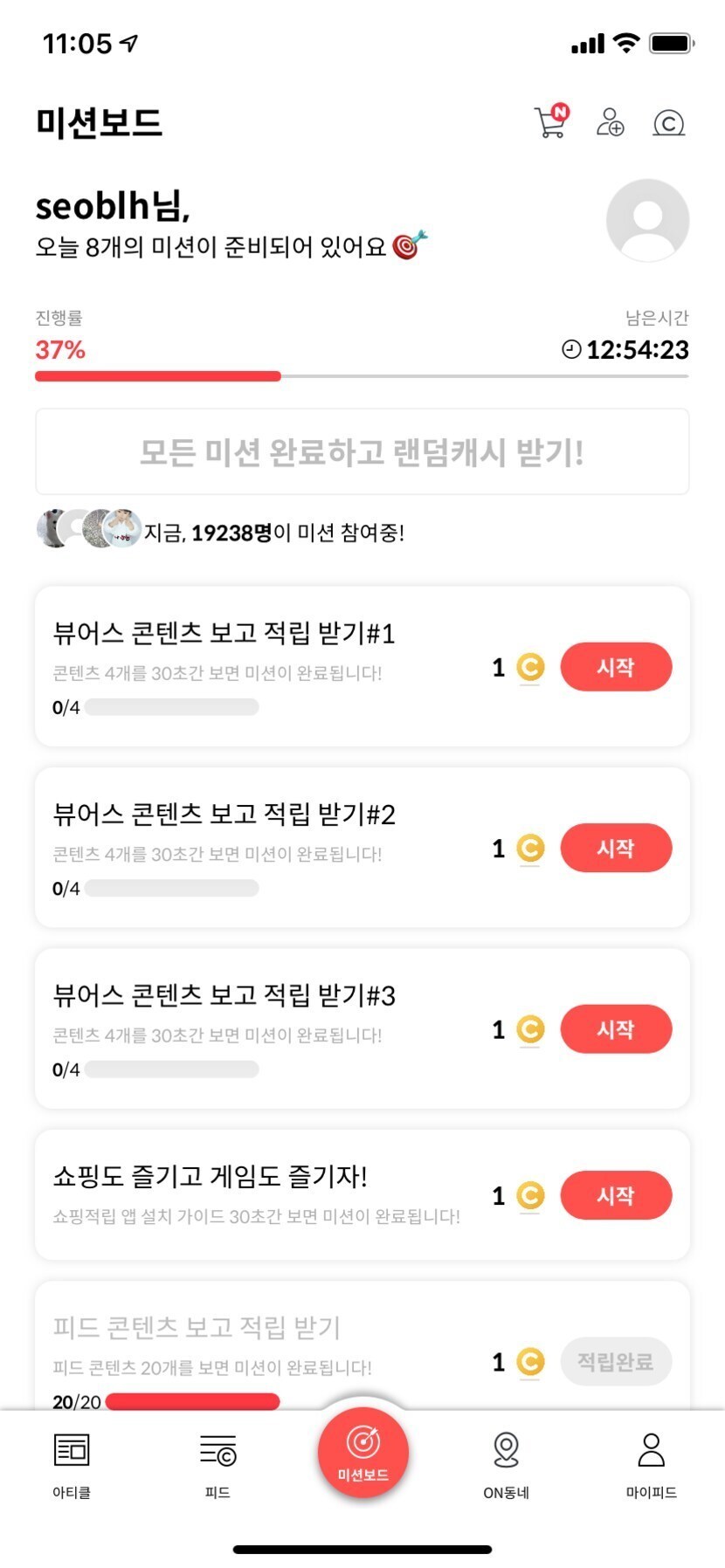
Task: Open the shopping cart icon
Action: pyautogui.click(x=550, y=122)
